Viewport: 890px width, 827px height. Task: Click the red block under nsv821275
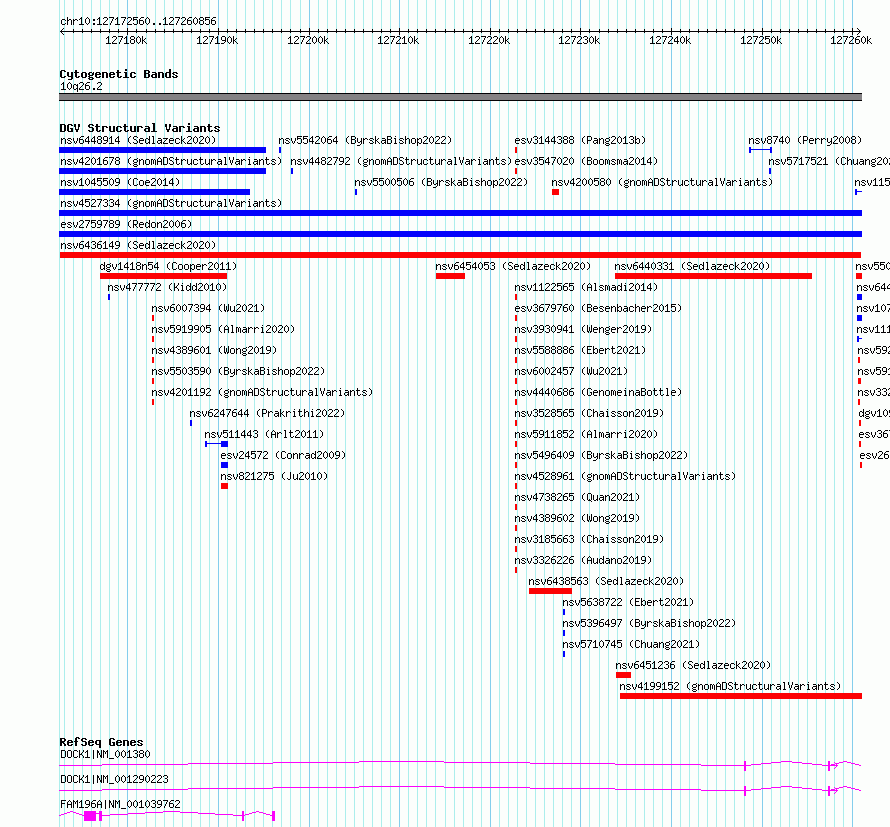click(x=224, y=486)
